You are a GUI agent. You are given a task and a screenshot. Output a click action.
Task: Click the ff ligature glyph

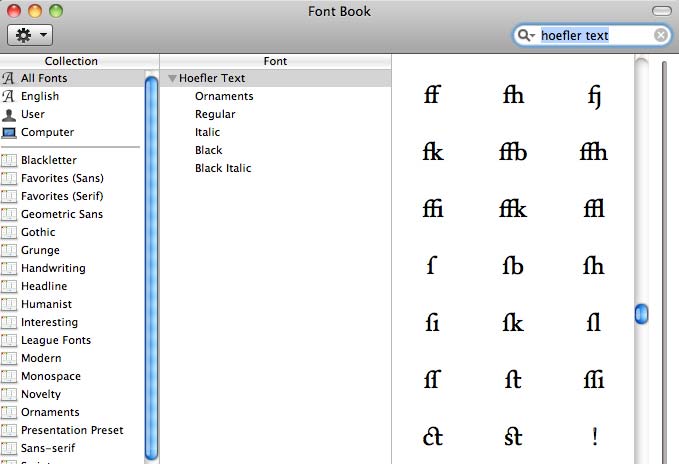pyautogui.click(x=432, y=95)
